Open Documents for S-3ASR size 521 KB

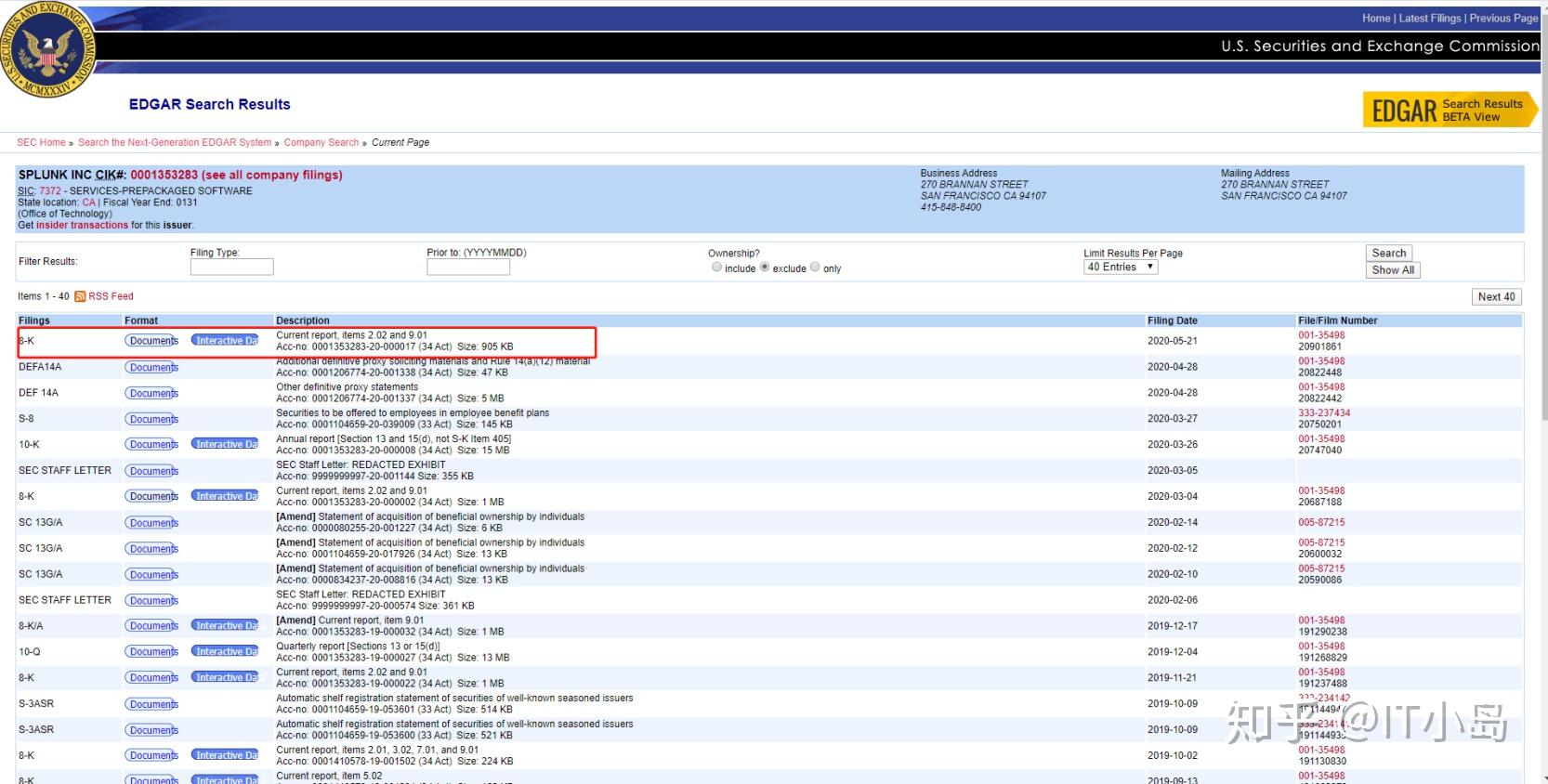152,730
